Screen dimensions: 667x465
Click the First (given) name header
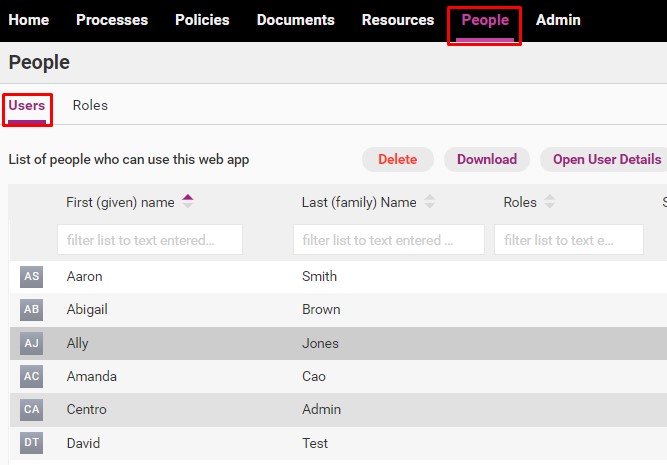[x=120, y=203]
